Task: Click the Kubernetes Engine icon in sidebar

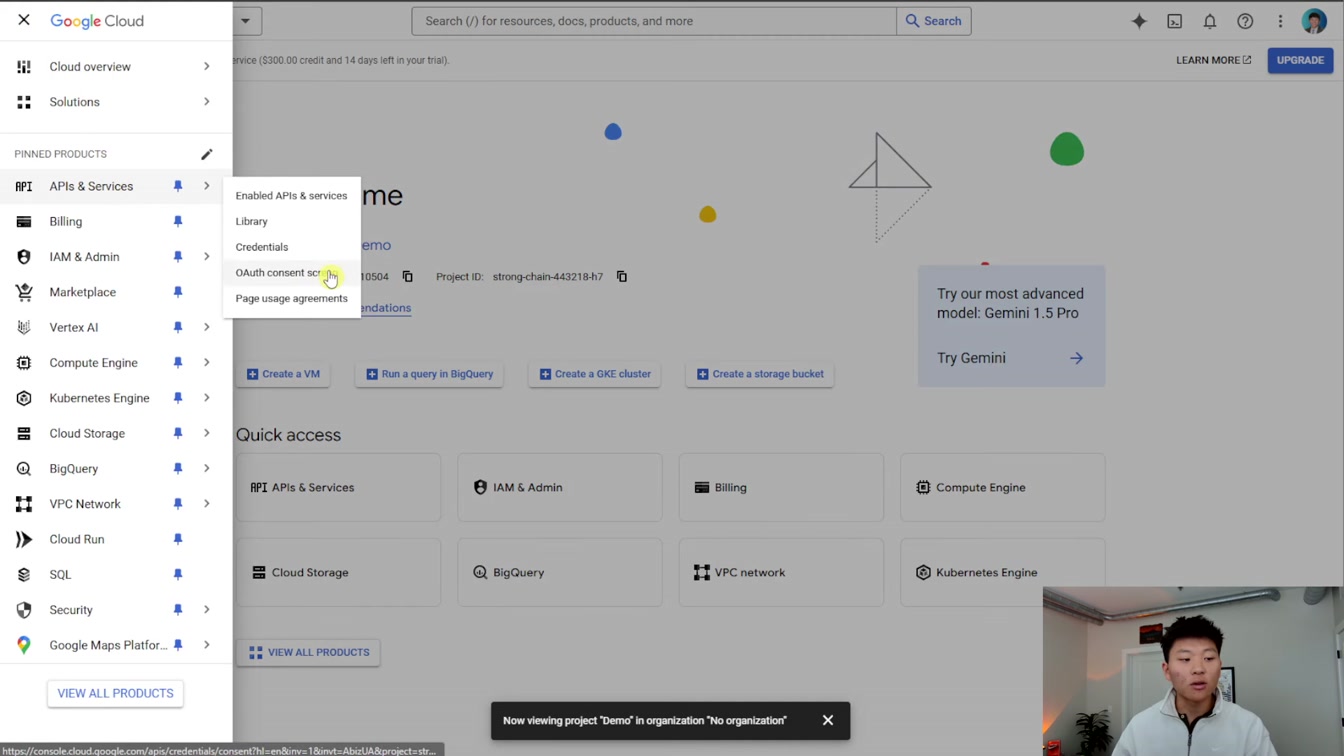Action: [24, 398]
